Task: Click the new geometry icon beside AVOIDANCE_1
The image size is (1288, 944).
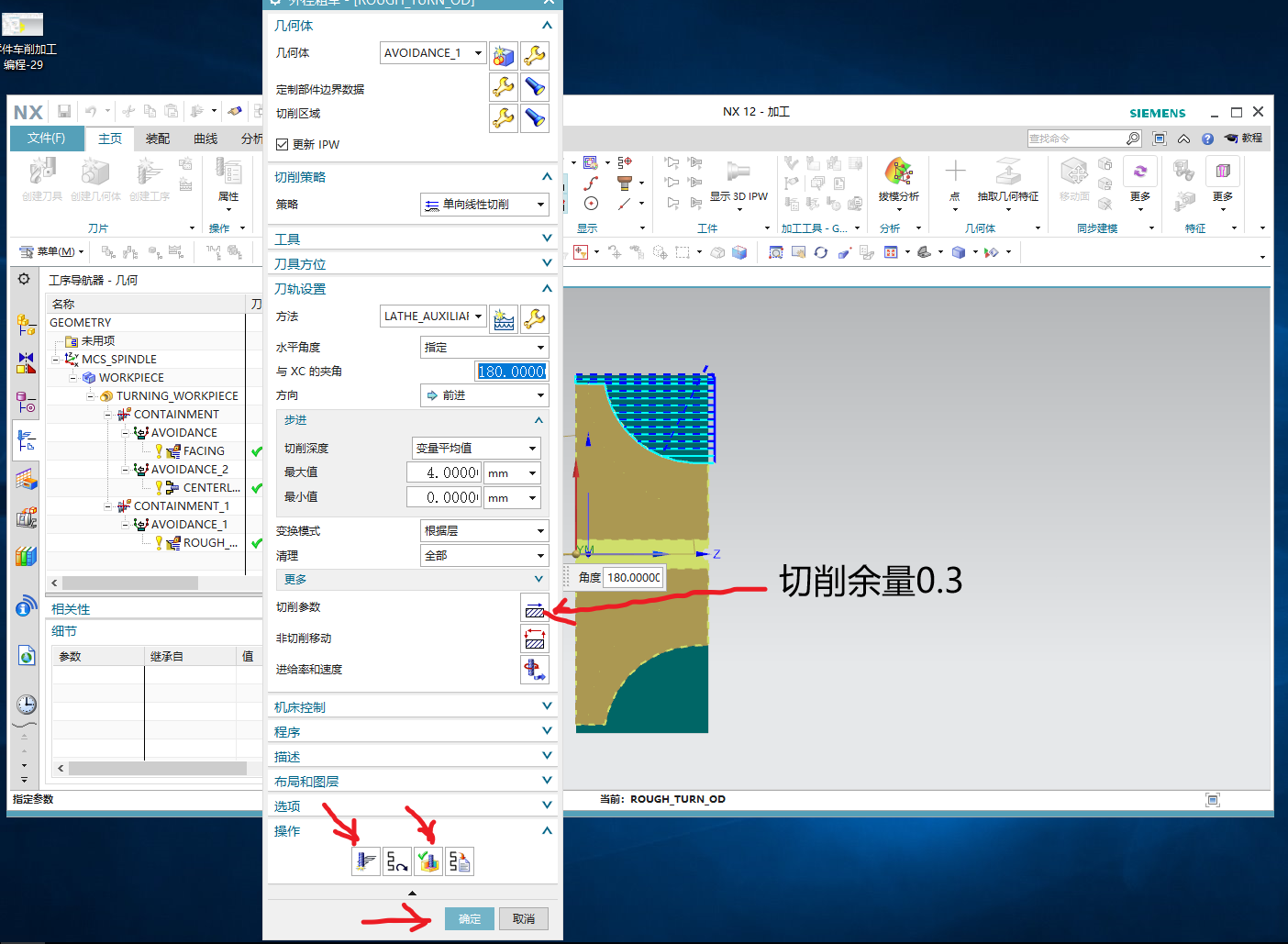Action: click(x=504, y=56)
